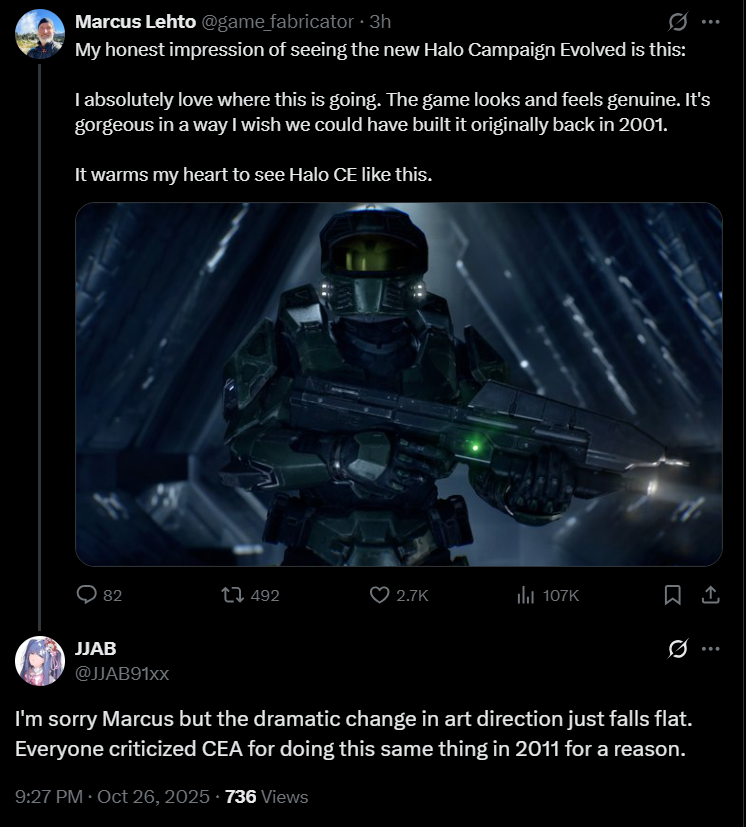Click the Grok icon on Marcus Lehto's post

(677, 22)
